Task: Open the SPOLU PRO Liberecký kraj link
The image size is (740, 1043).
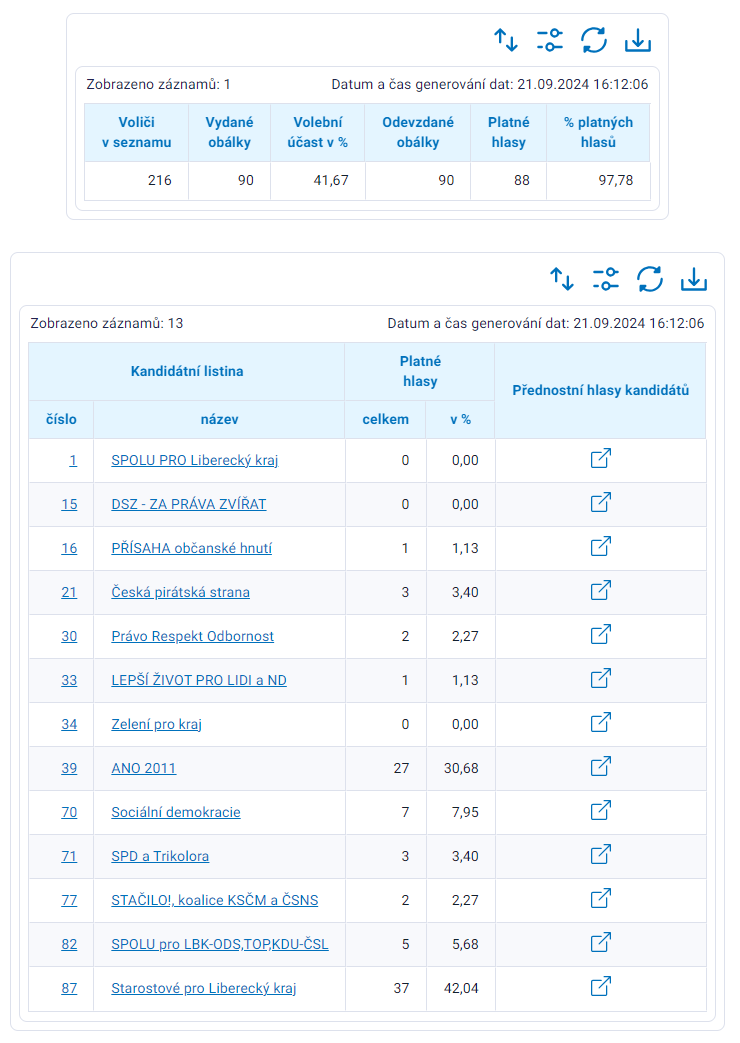Action: 194,460
